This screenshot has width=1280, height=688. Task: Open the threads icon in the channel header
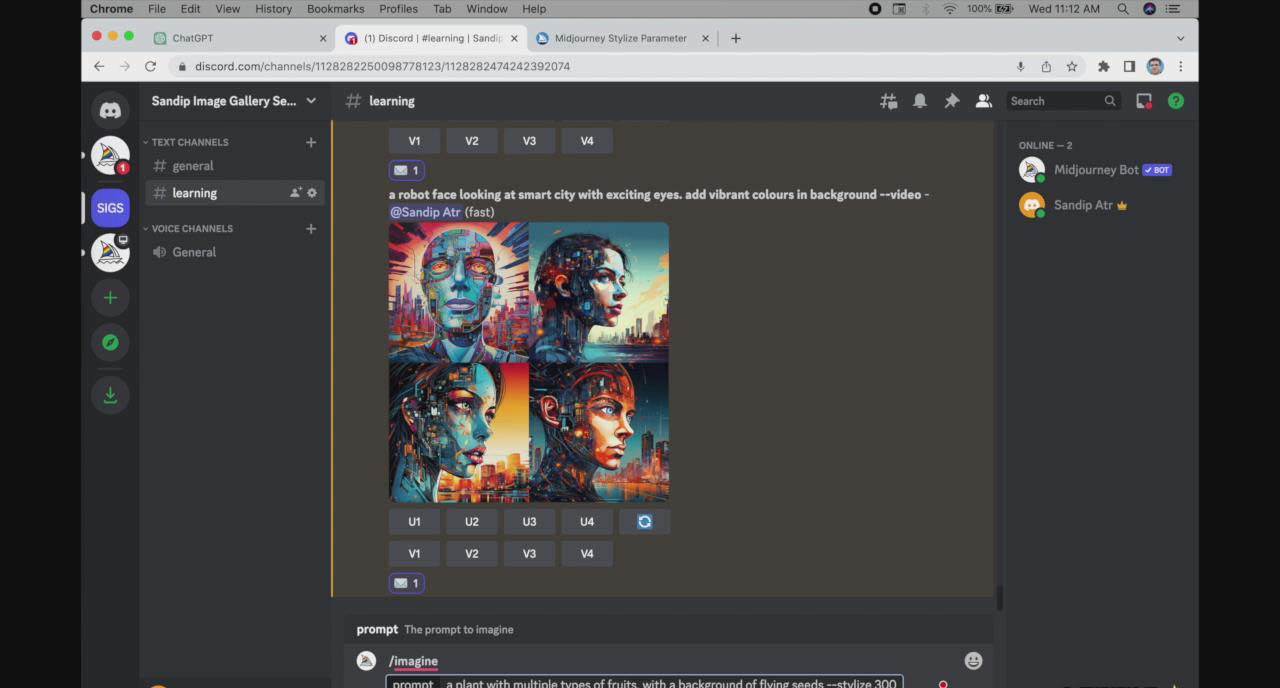[x=888, y=100]
